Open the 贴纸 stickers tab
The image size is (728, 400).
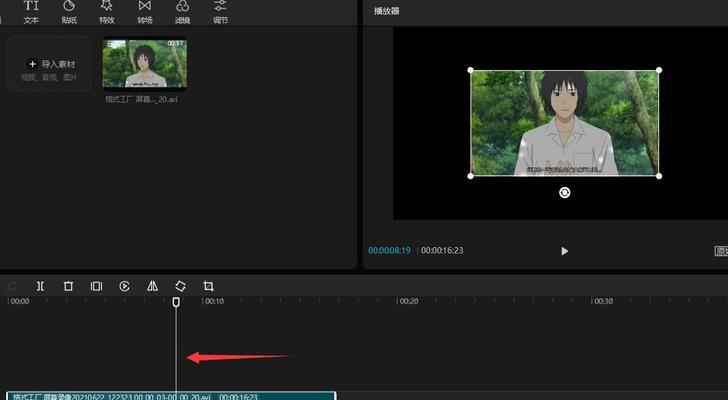pos(69,12)
